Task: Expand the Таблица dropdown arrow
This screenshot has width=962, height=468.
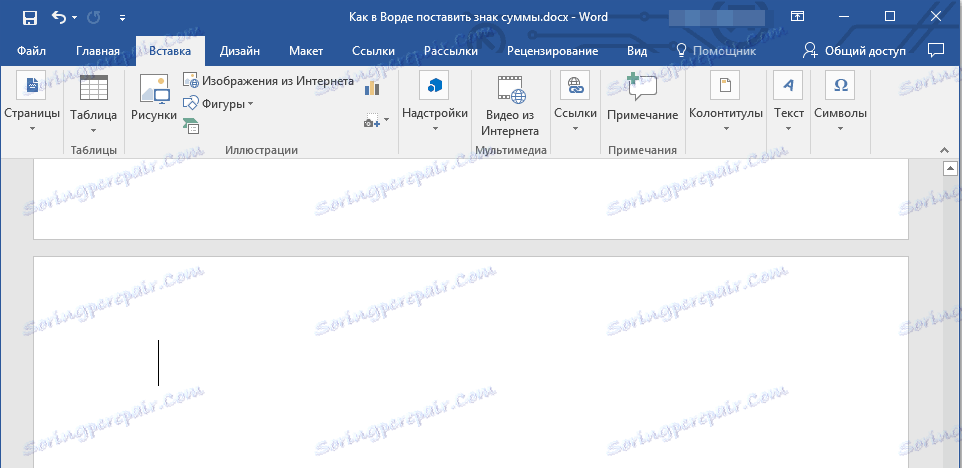Action: (x=94, y=130)
